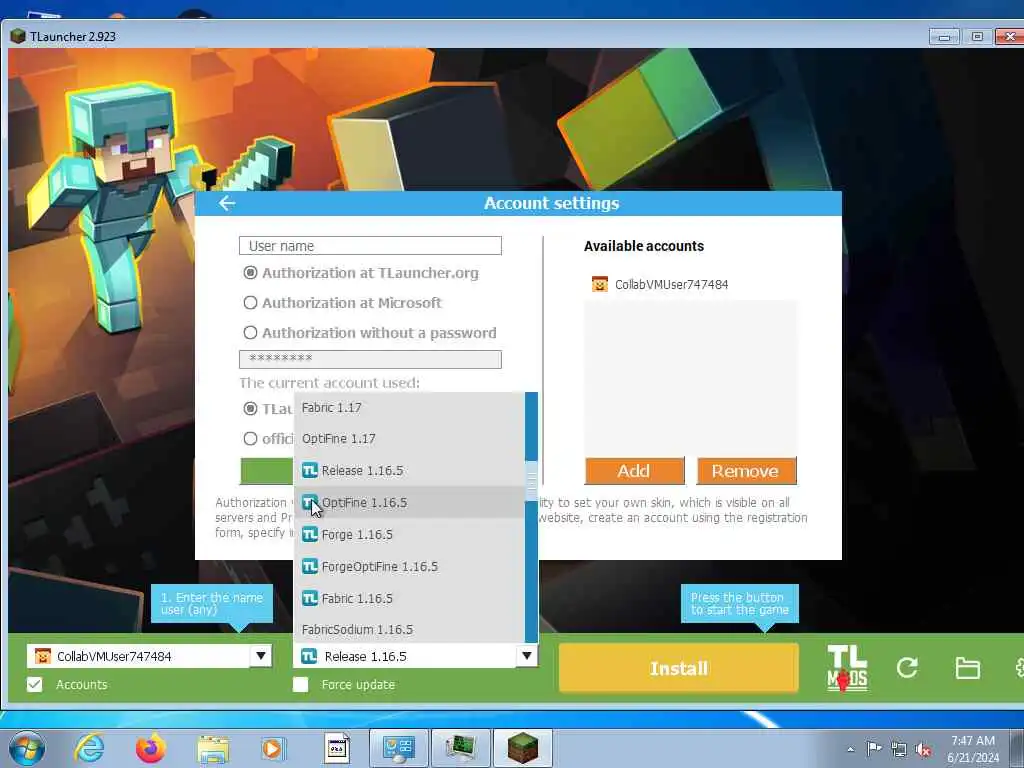Open the Control Panel taskbar icon
The height and width of the screenshot is (768, 1024).
(398, 748)
